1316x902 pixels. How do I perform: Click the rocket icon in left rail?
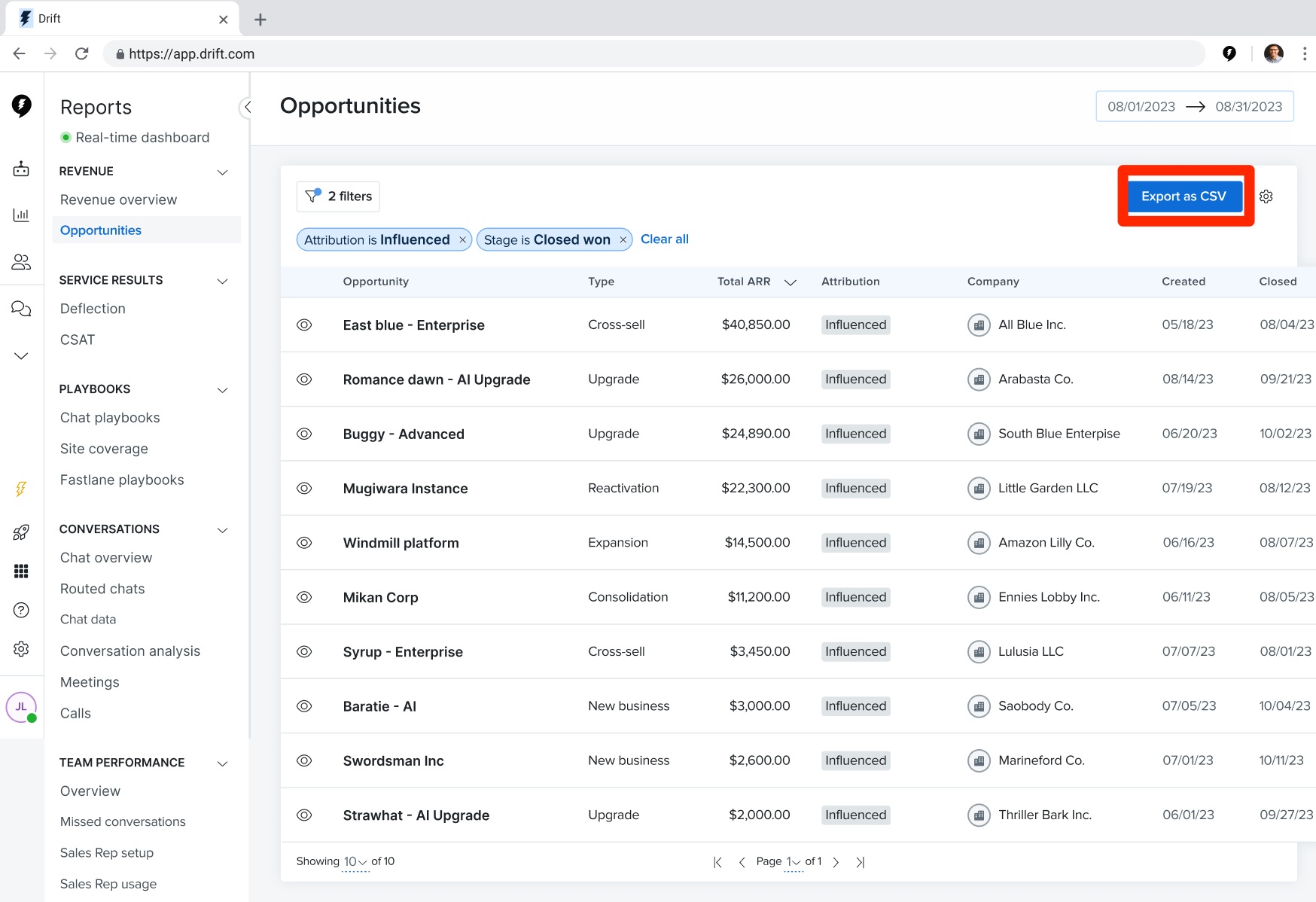(x=21, y=532)
